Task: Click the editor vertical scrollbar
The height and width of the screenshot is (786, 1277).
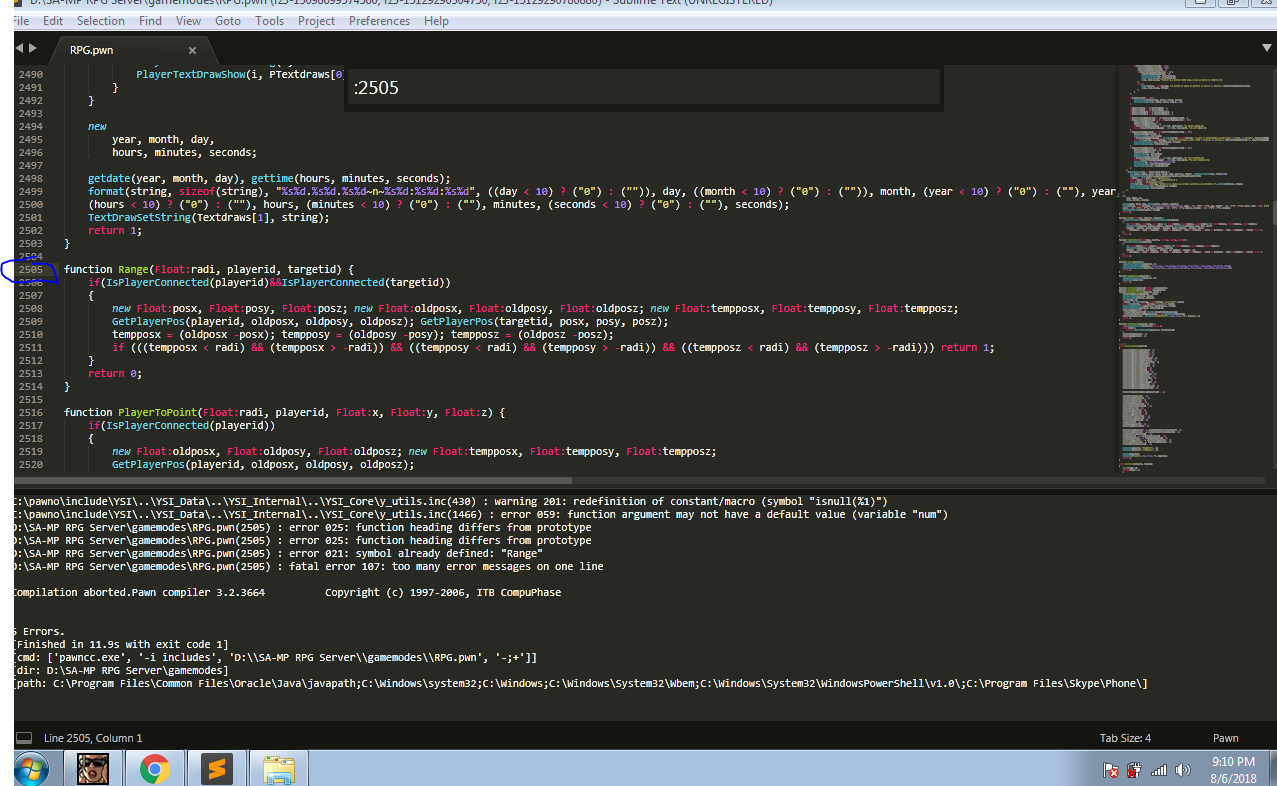Action: coord(1273,270)
